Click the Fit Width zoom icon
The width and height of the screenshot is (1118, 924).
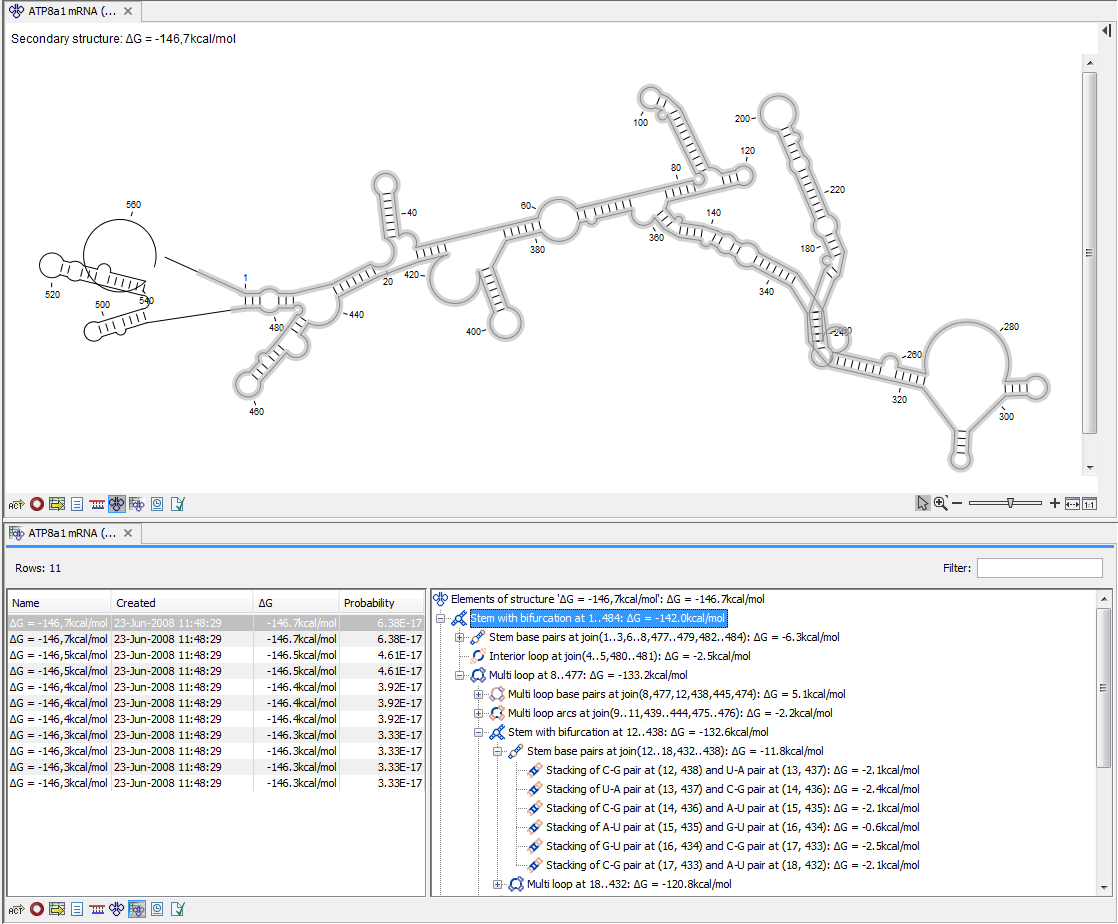coord(1070,503)
